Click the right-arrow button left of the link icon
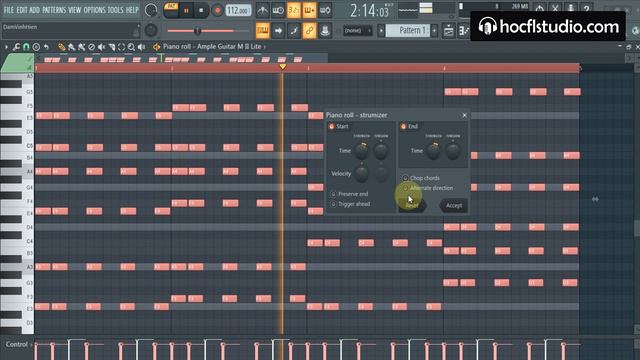This screenshot has width=640, height=360. [x=278, y=31]
